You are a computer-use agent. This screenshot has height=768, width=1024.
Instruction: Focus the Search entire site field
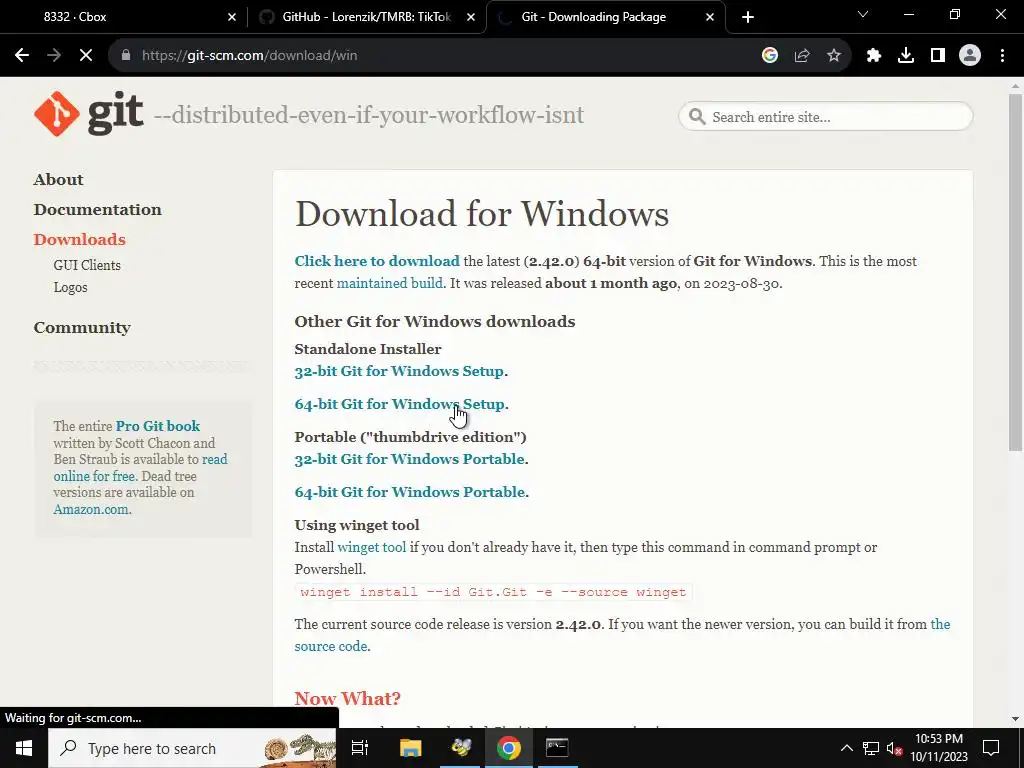click(825, 117)
